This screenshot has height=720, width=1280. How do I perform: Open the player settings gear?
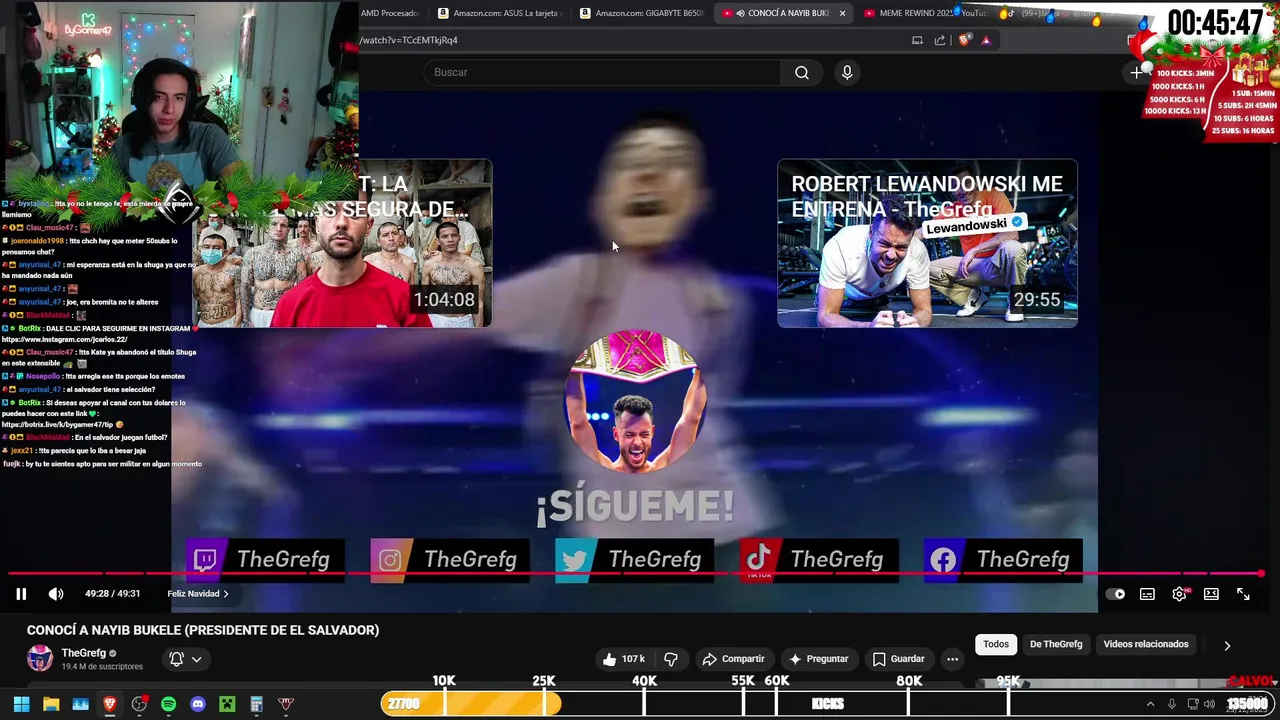(1179, 594)
